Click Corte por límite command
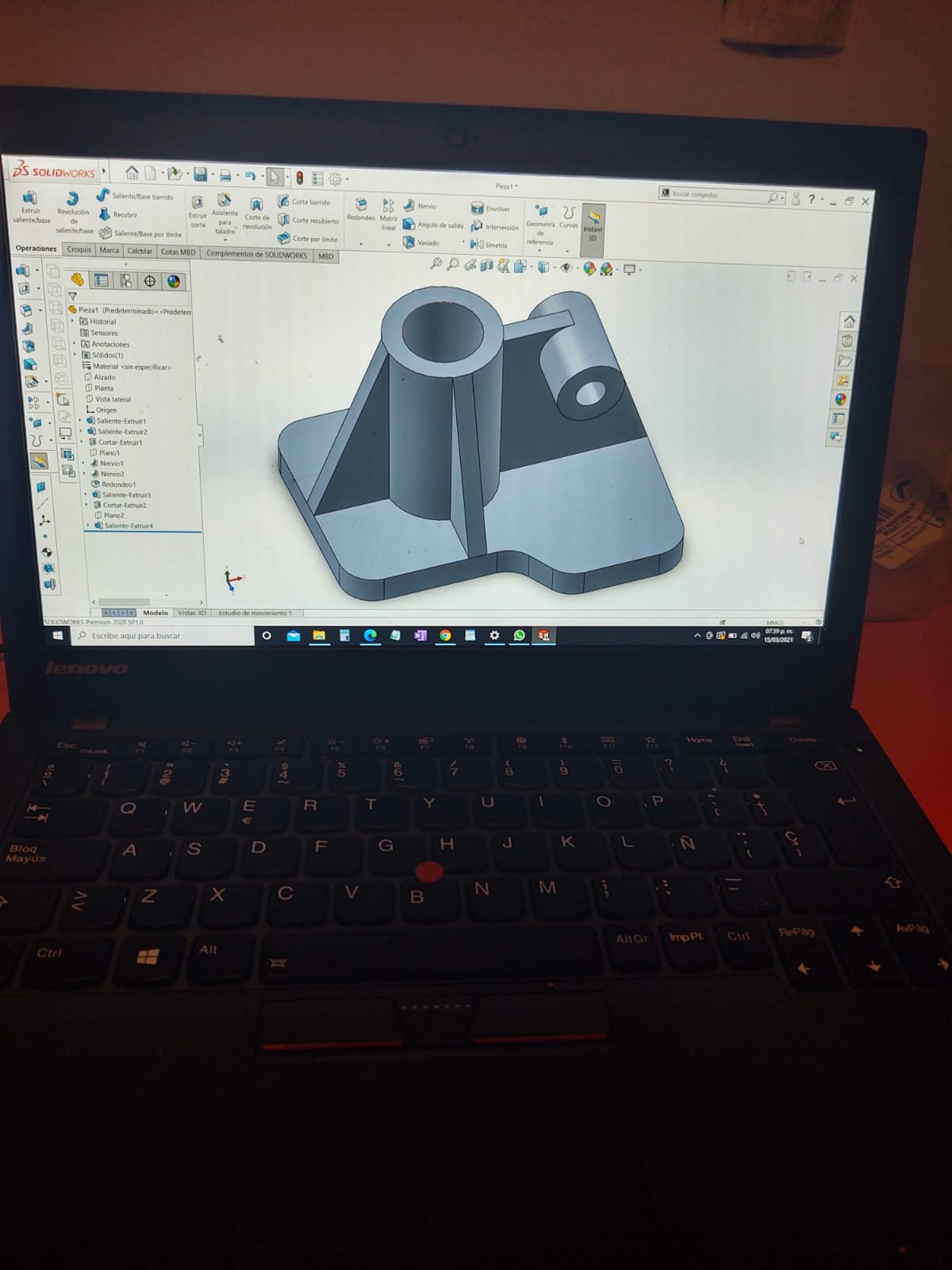The height and width of the screenshot is (1270, 952). 307,238
